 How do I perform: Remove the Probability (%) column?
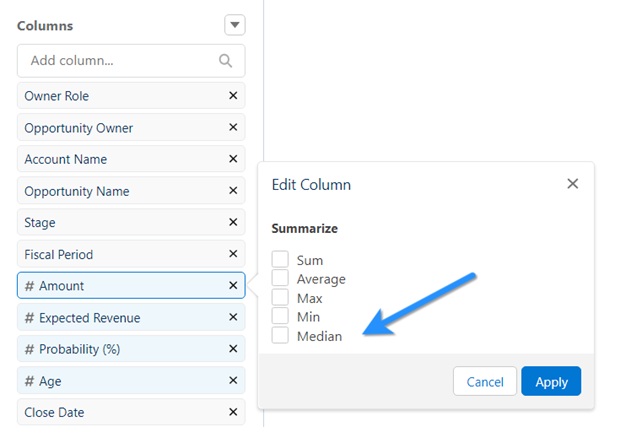click(233, 349)
